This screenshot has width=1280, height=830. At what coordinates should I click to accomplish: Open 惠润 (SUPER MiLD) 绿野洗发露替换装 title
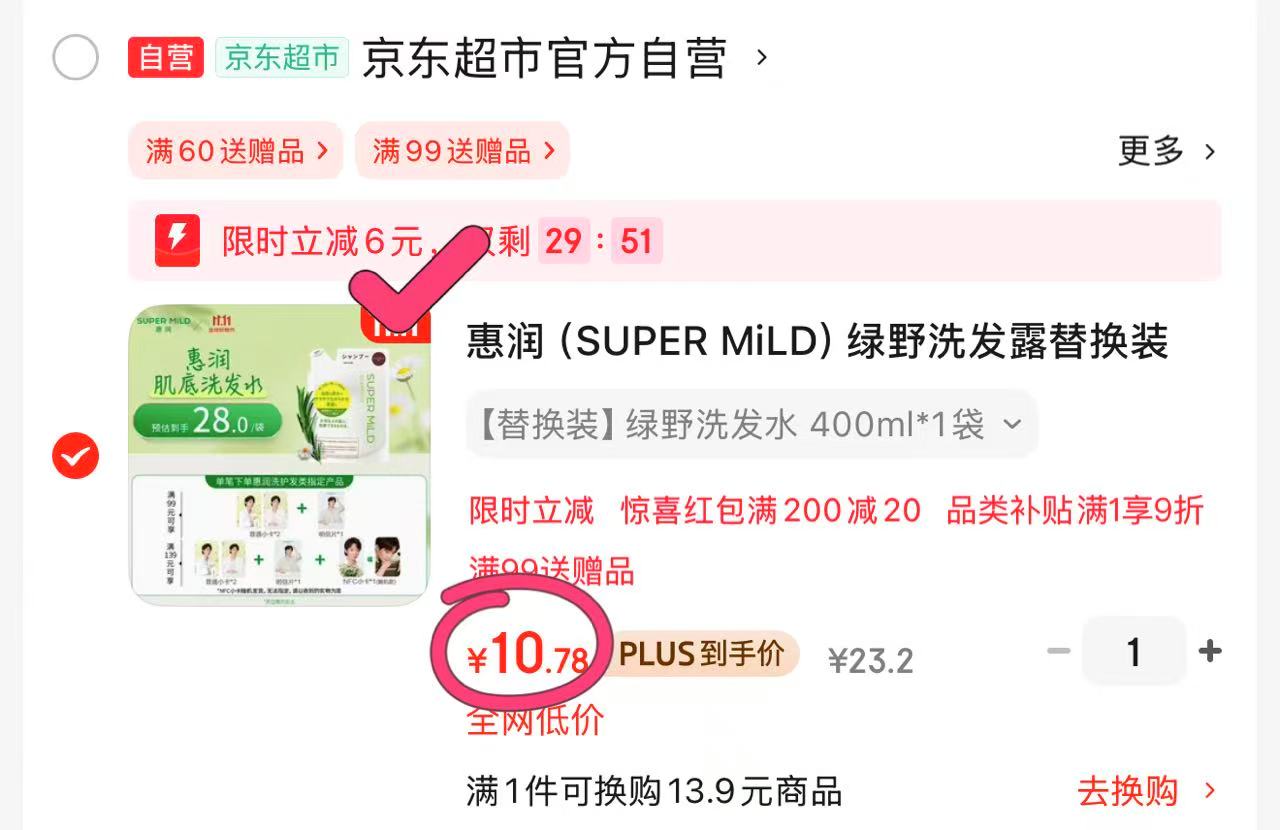coord(817,343)
